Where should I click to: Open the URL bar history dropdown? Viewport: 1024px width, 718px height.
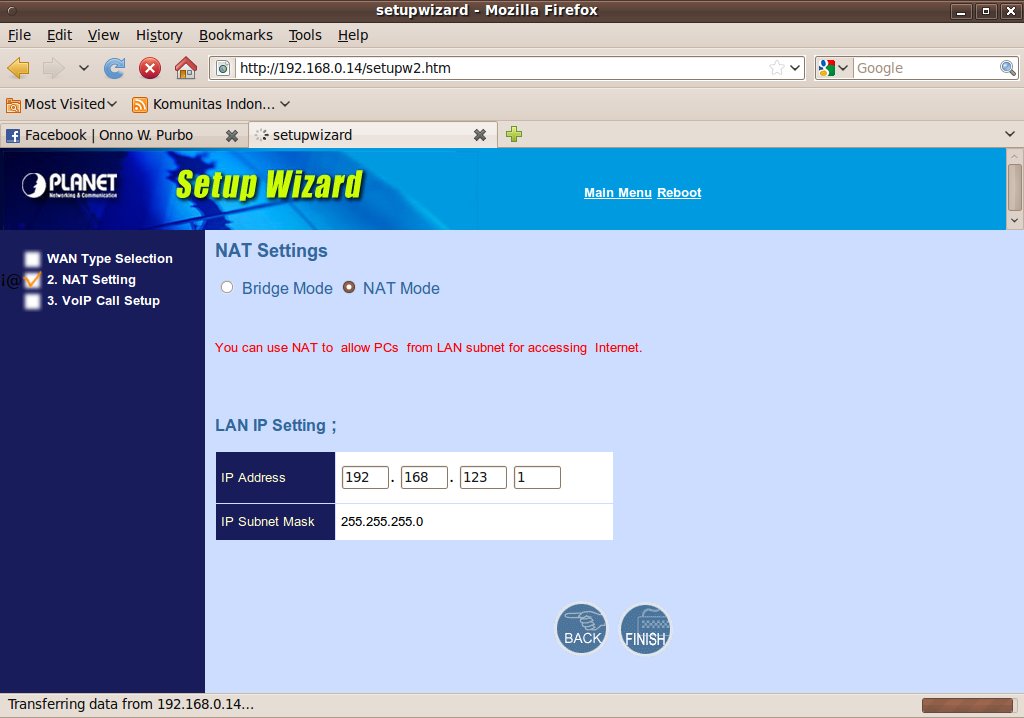pyautogui.click(x=795, y=68)
